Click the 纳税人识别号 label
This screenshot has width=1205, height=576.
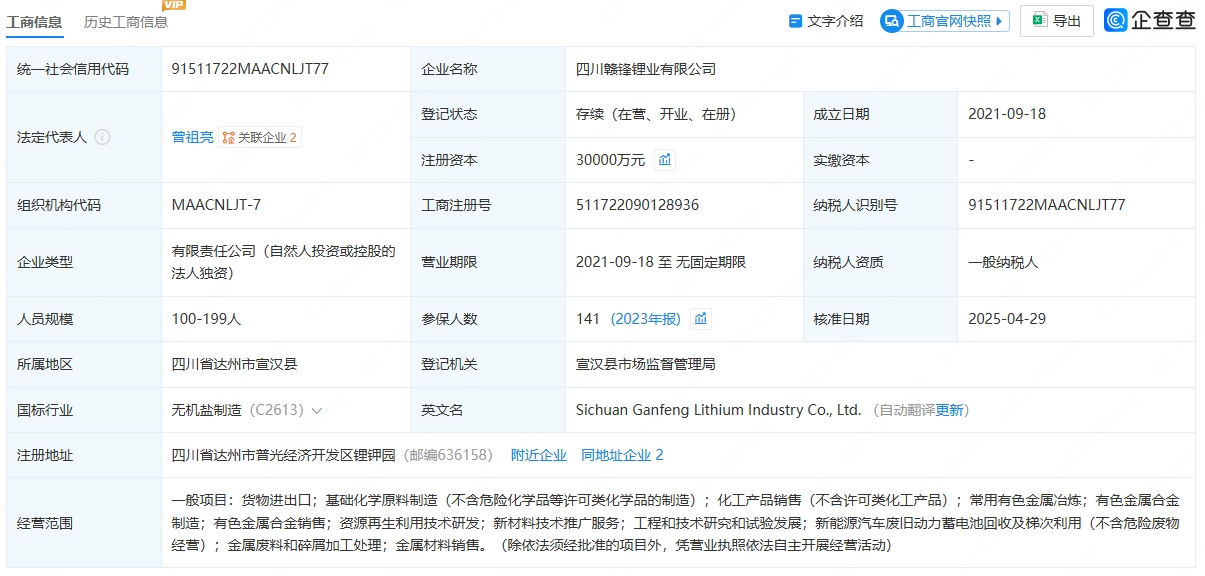coord(855,205)
